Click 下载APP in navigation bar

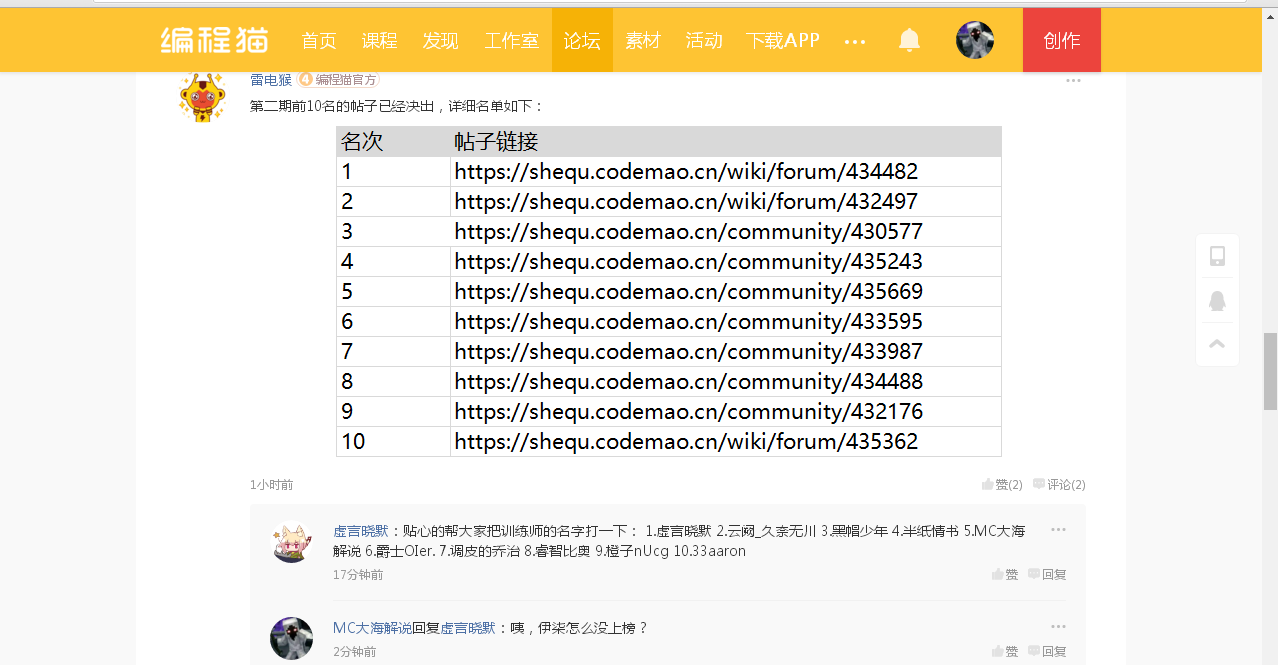pos(783,40)
